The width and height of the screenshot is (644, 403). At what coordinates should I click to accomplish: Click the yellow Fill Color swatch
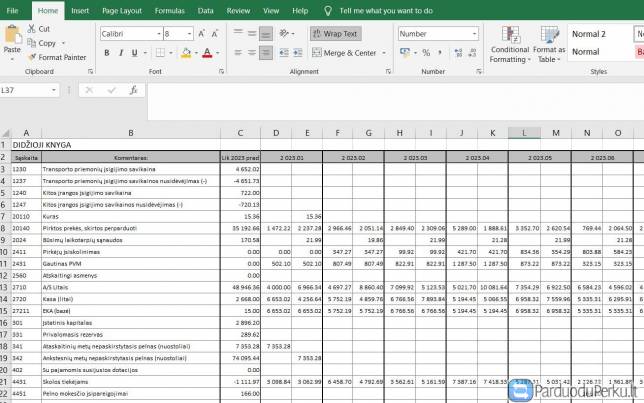pos(186,53)
